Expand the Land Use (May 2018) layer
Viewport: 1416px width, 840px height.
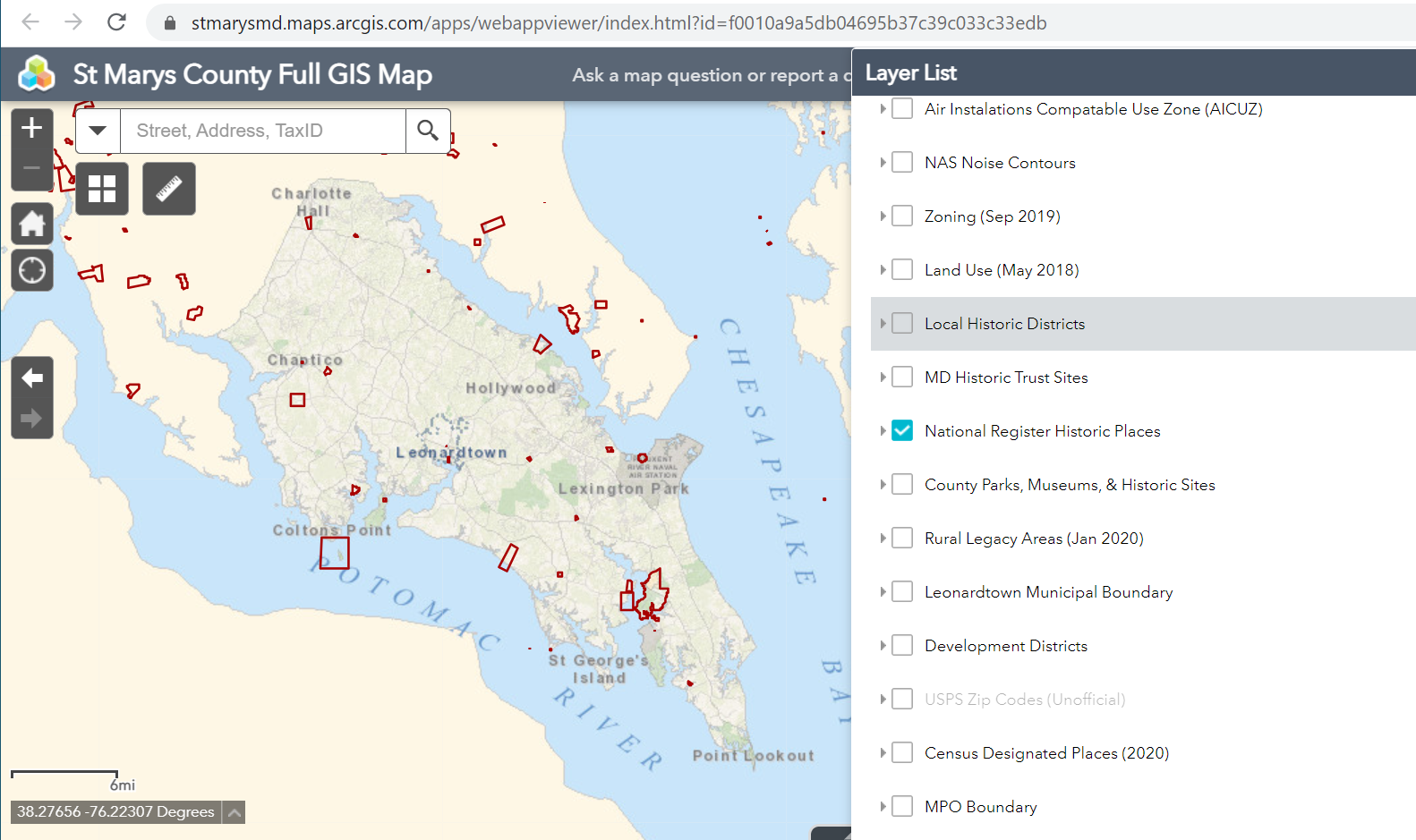pyautogui.click(x=883, y=270)
